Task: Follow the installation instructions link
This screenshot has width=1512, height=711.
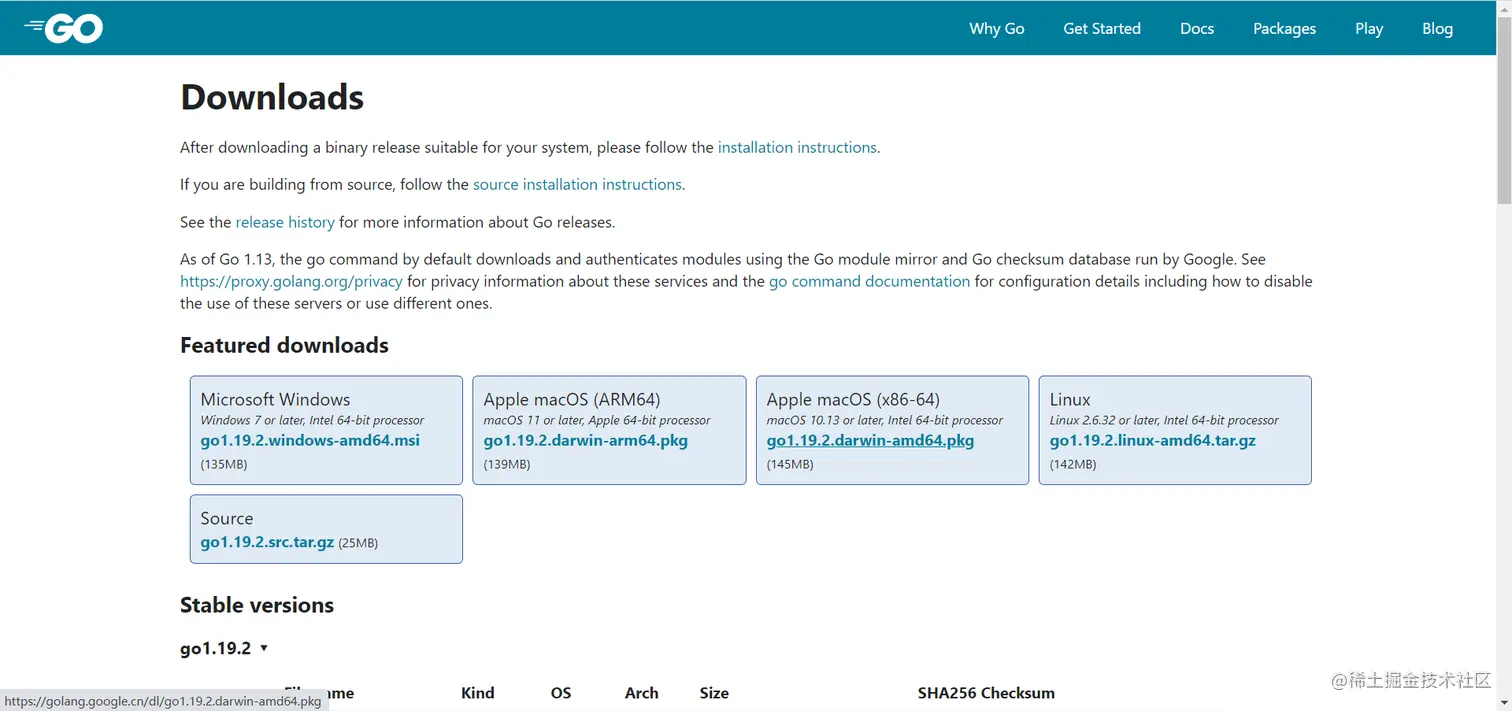Action: (797, 147)
